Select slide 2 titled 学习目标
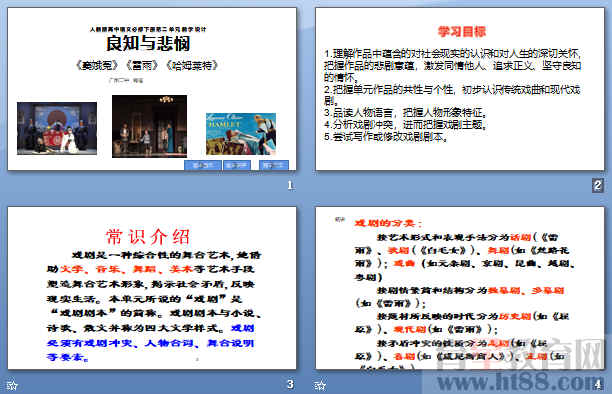The width and height of the screenshot is (612, 394). tap(460, 89)
